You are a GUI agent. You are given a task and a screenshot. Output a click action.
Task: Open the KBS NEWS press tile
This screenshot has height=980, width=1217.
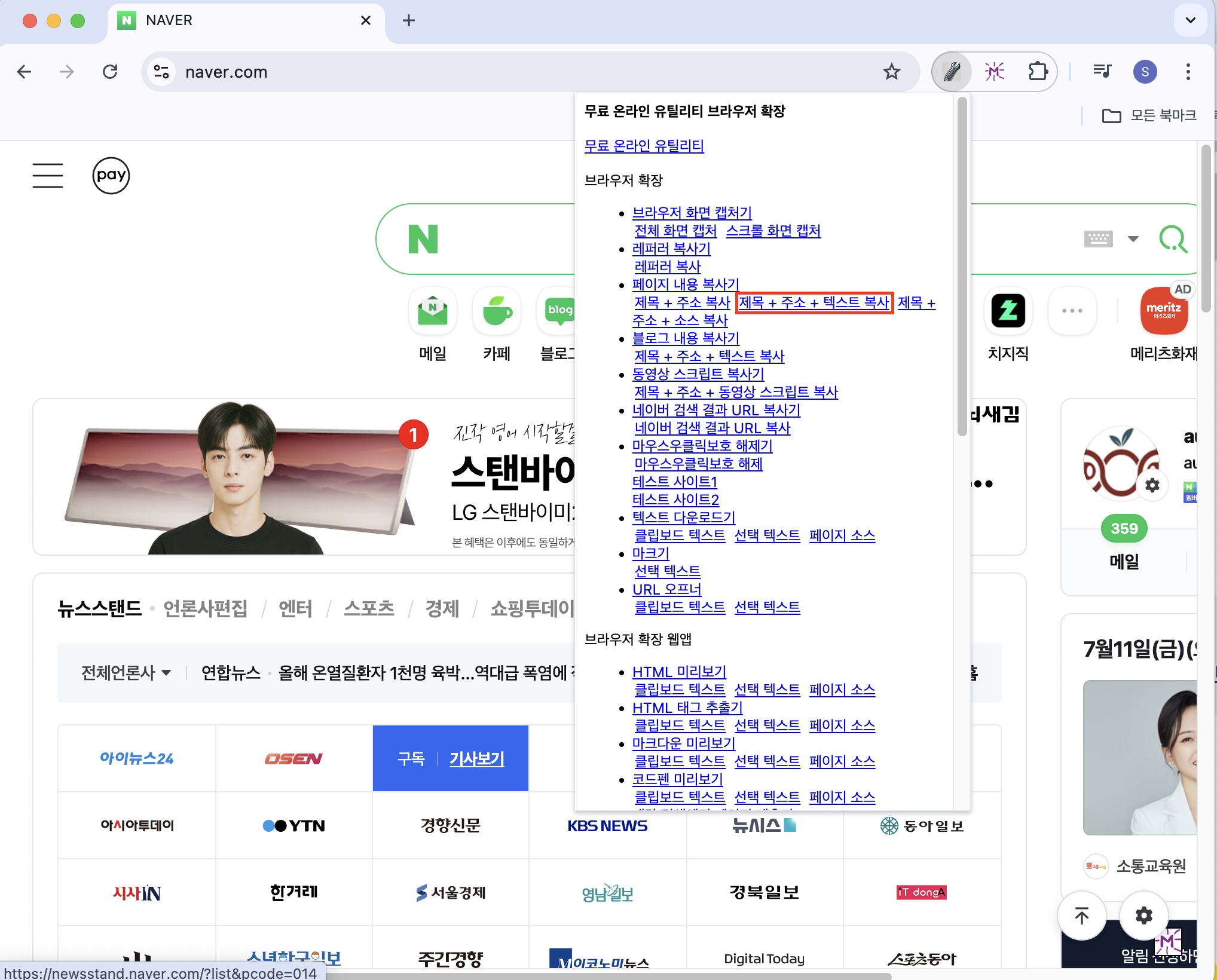tap(607, 825)
